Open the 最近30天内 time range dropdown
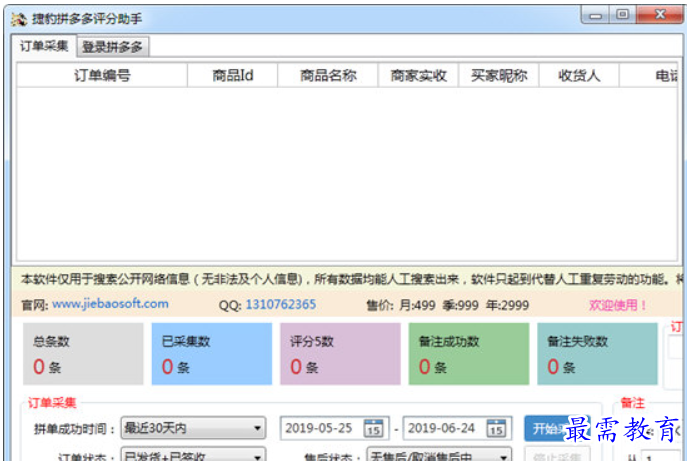 (x=193, y=428)
